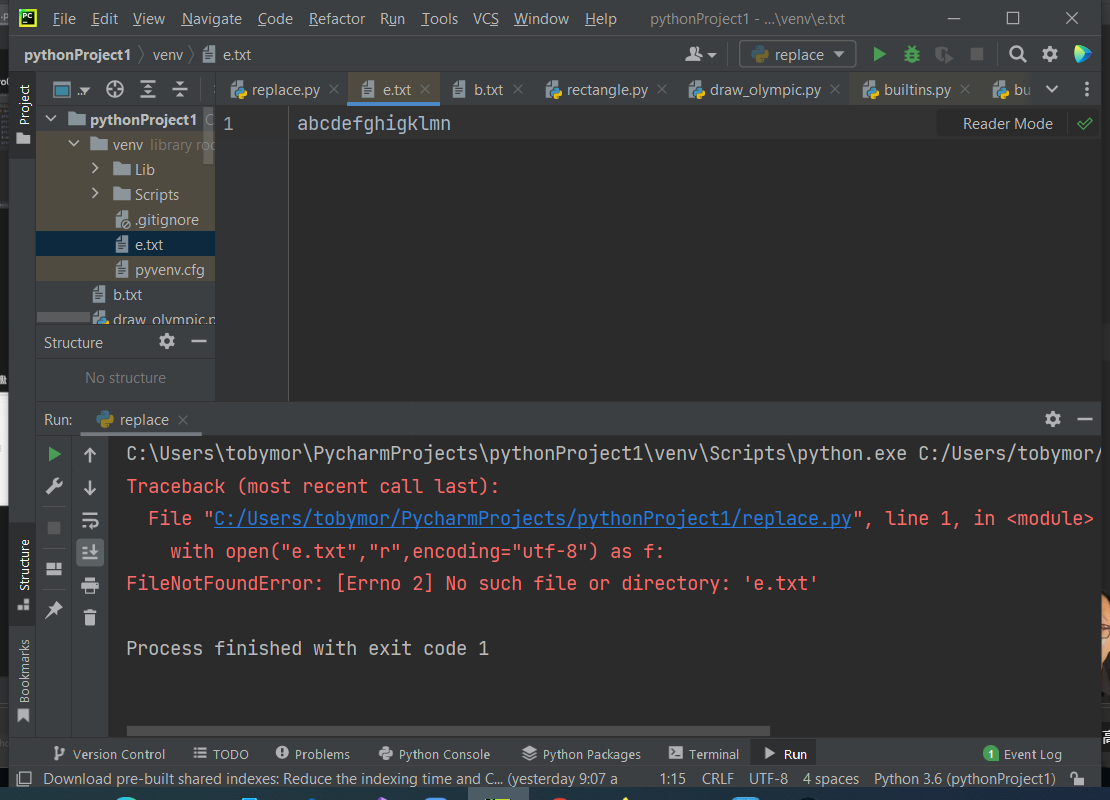Open line separator CRLF selector
Image resolution: width=1110 pixels, height=800 pixels.
coord(717,779)
